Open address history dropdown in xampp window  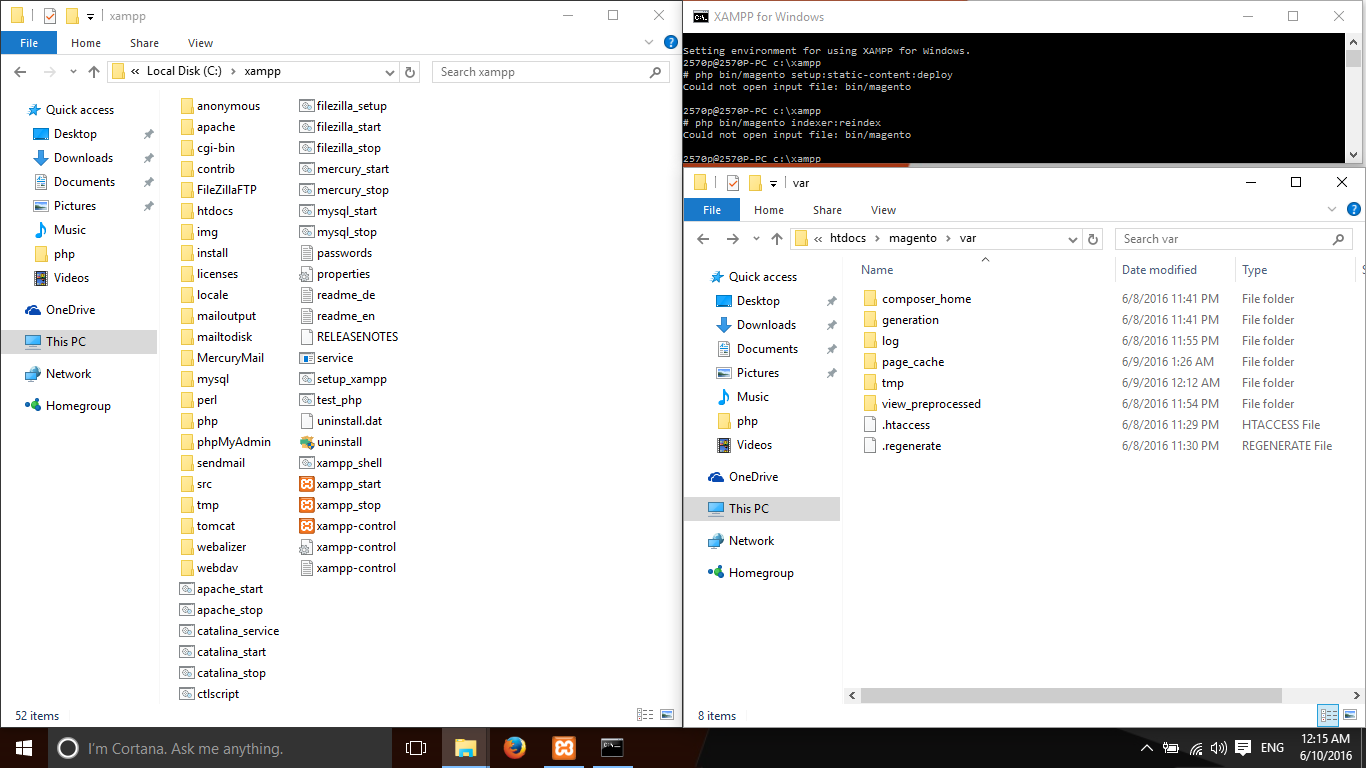390,72
